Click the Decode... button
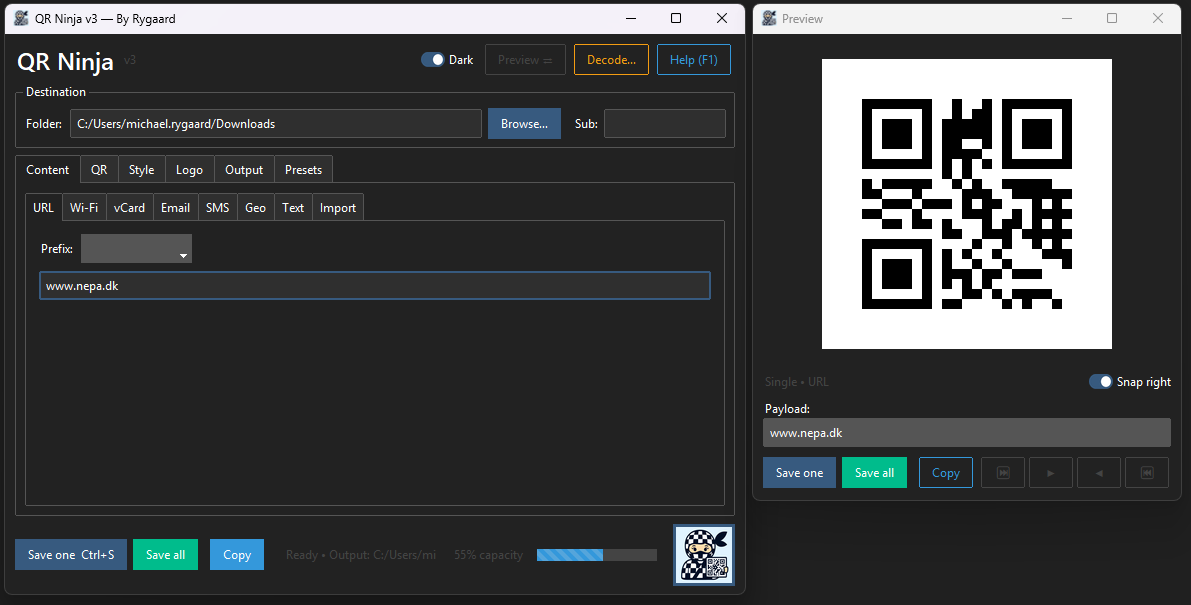 click(611, 60)
